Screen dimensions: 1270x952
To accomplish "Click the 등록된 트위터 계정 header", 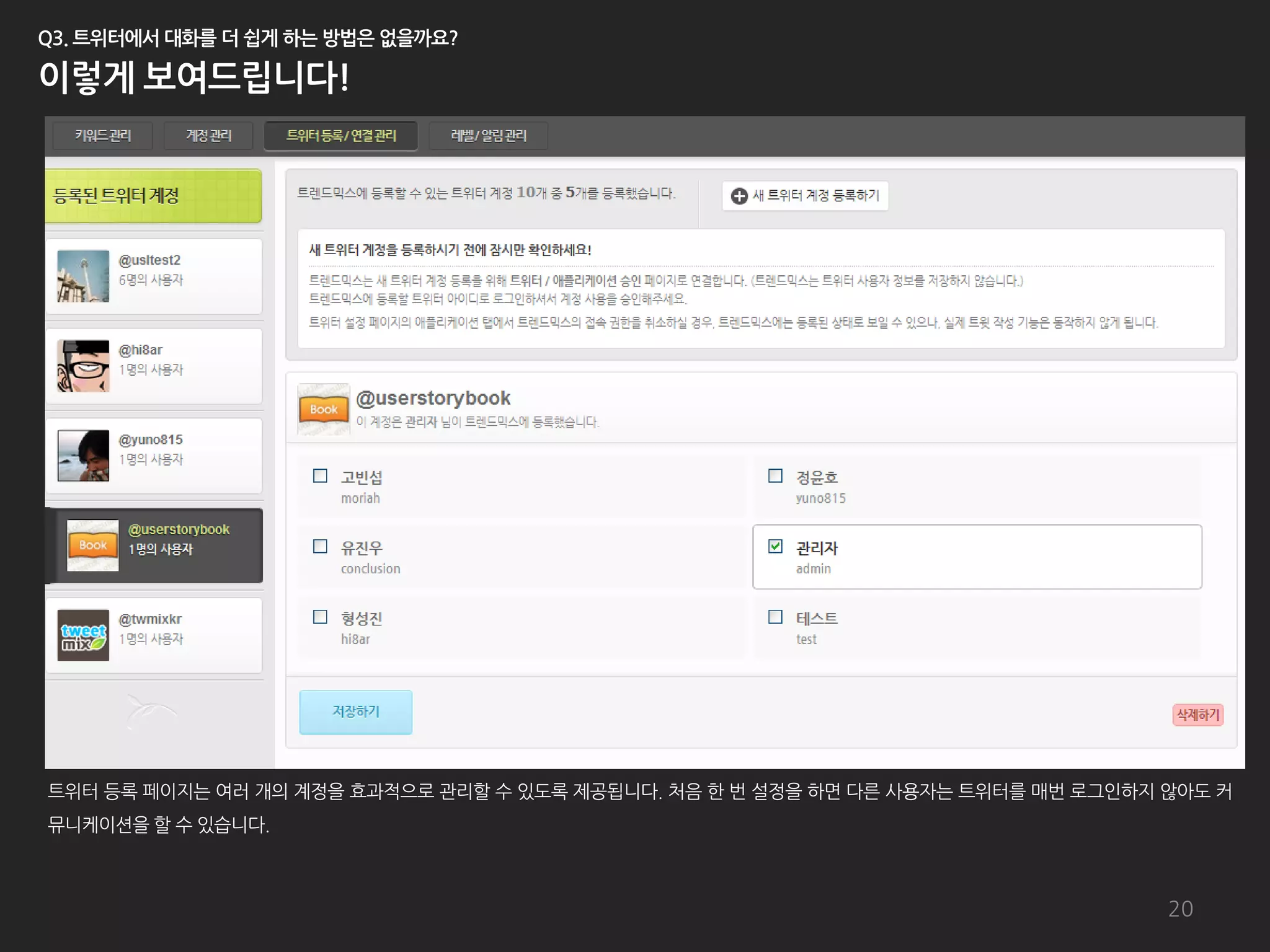I will pyautogui.click(x=153, y=196).
